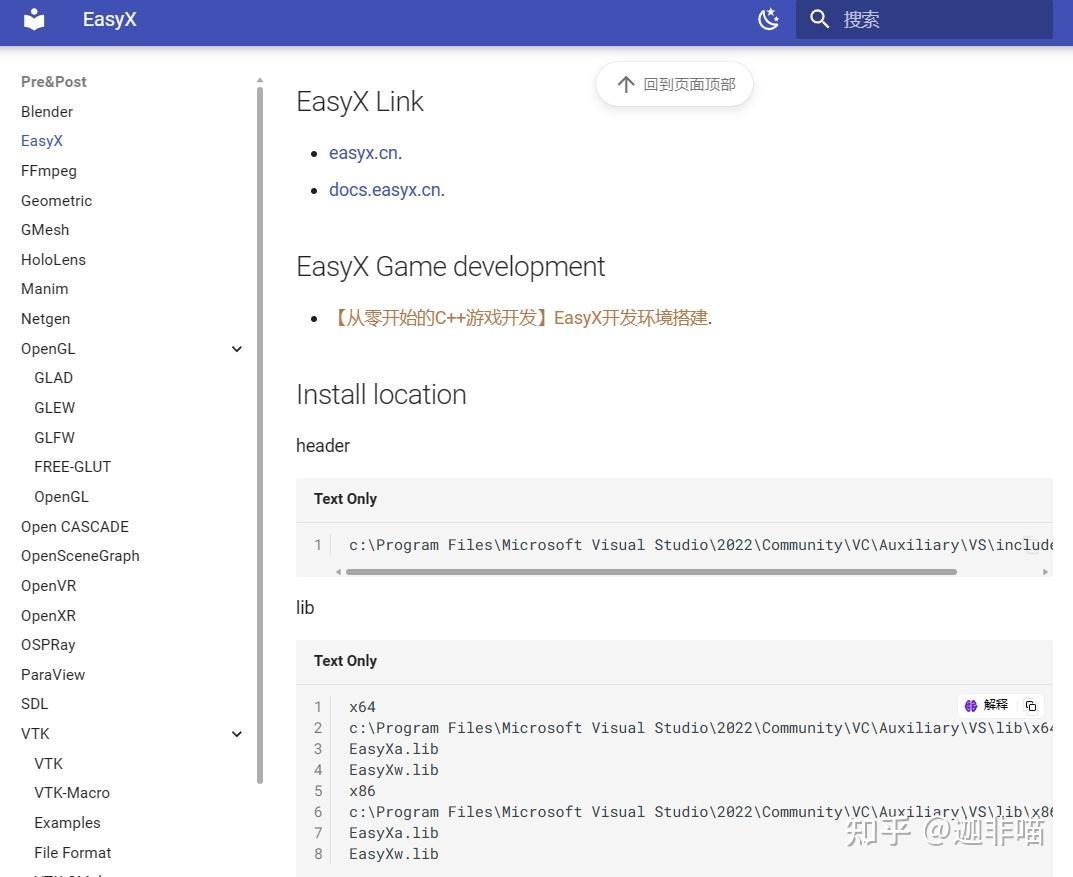Click the EasyX site logo icon

coord(34,19)
